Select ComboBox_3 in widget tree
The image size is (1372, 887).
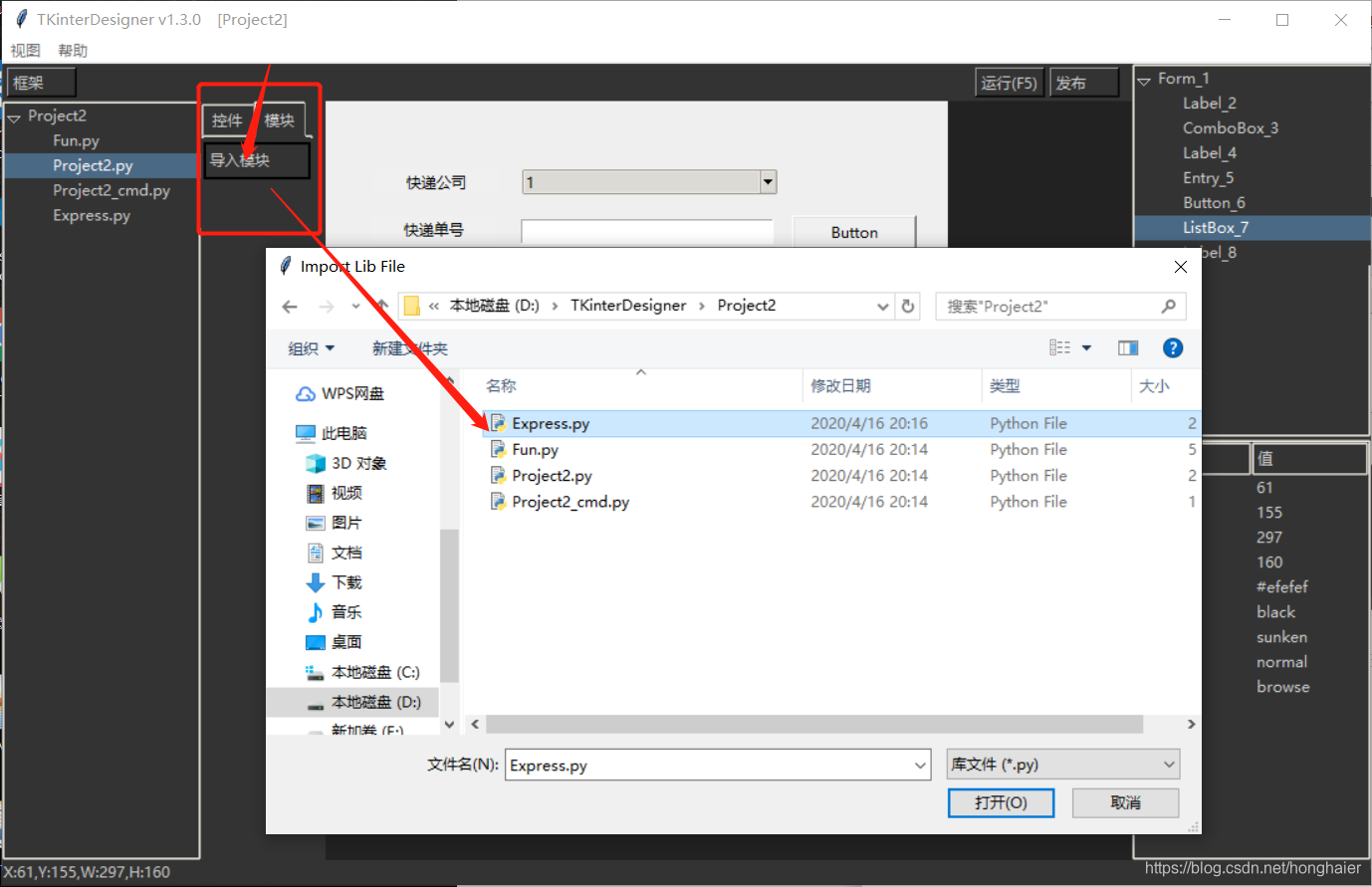click(x=1231, y=128)
